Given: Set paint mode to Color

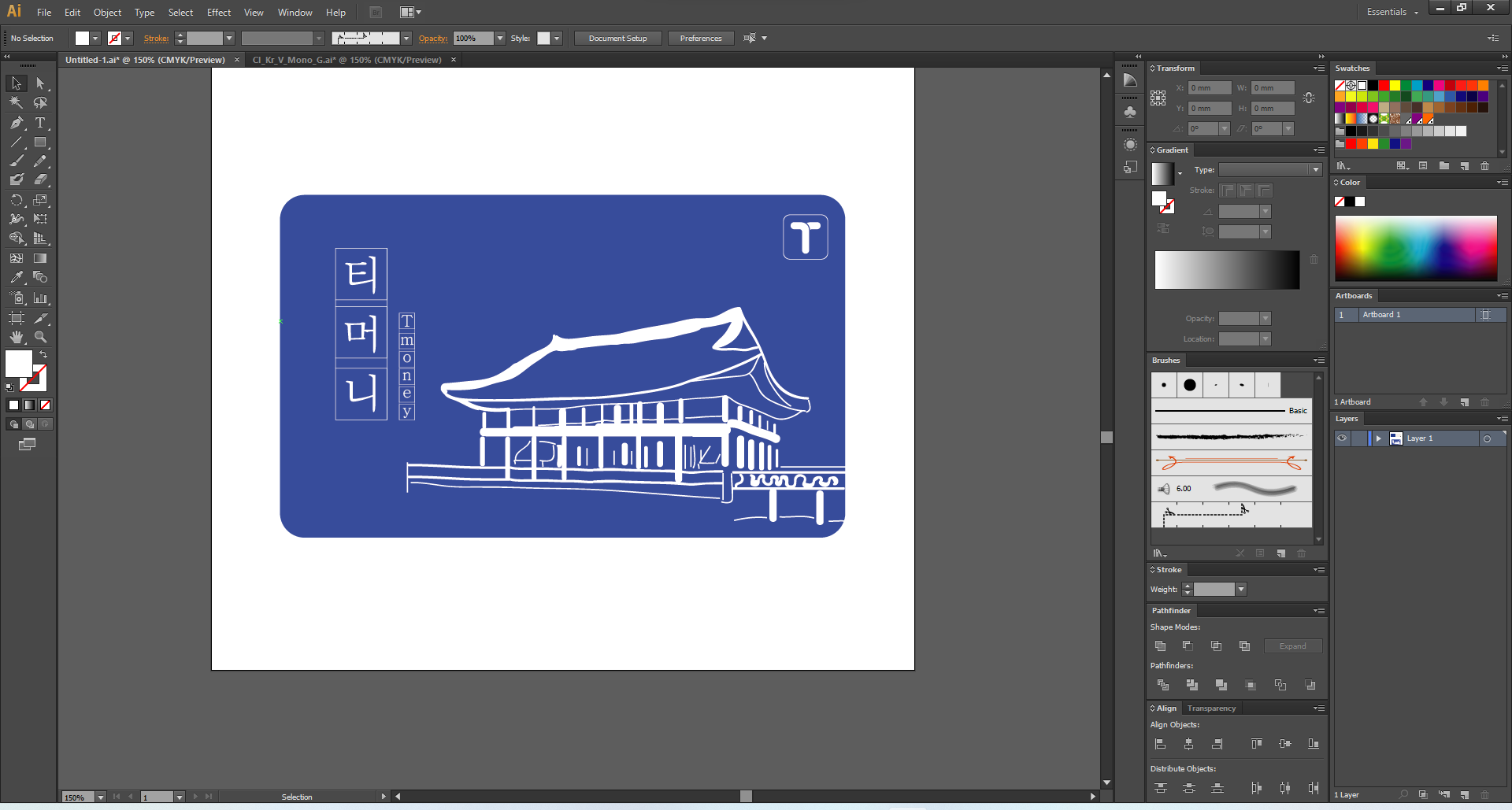Looking at the screenshot, I should coord(13,405).
